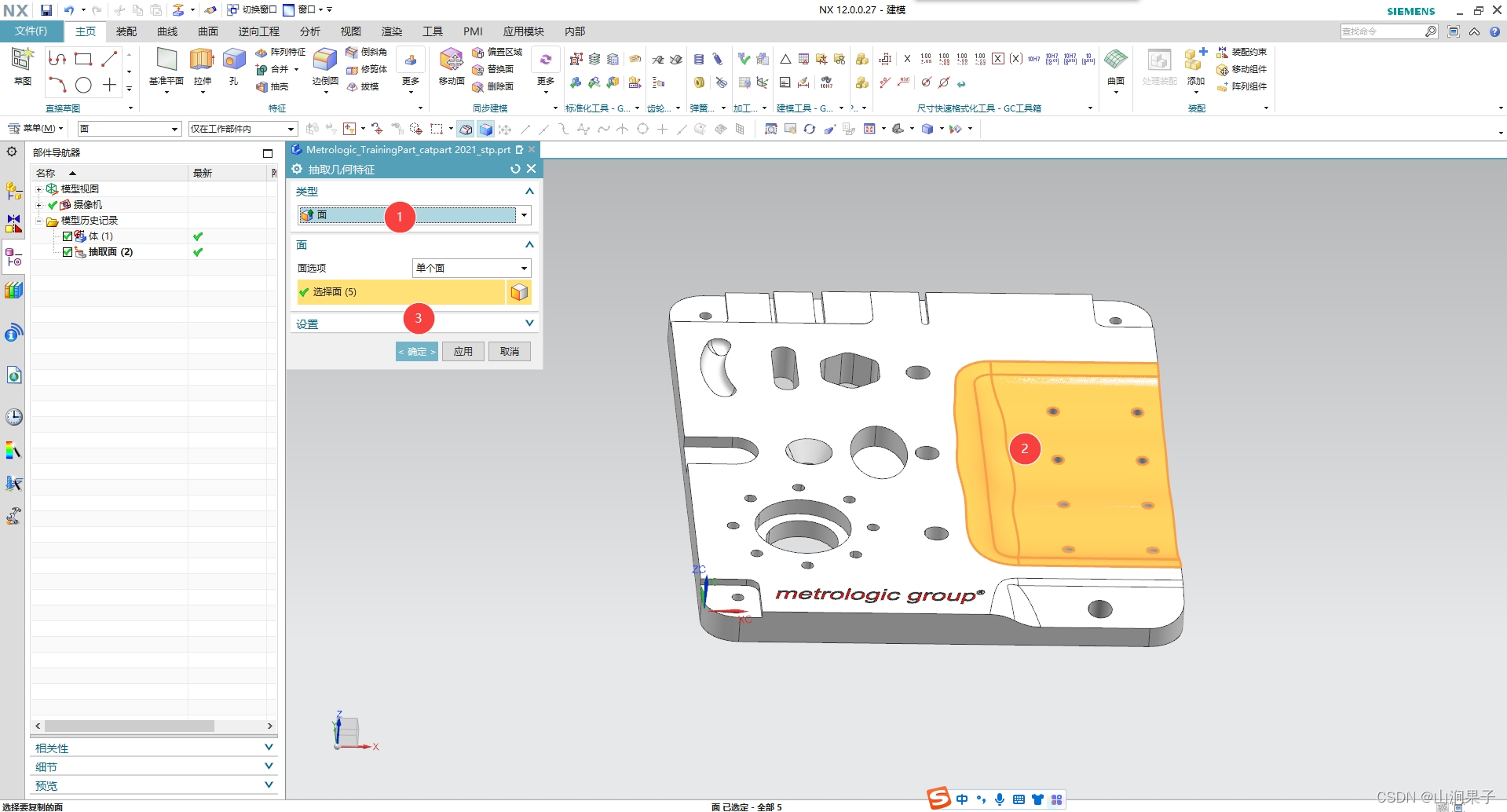Switch to the 逆向工程 ribbon tab
The image size is (1507, 812).
[259, 31]
